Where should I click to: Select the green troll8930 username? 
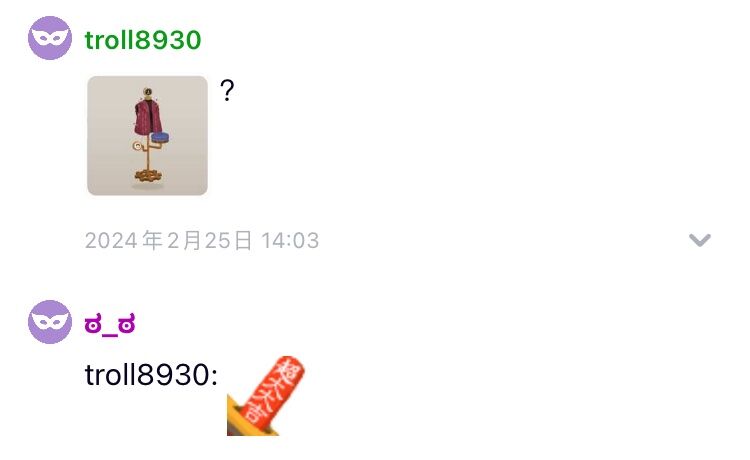click(x=143, y=40)
